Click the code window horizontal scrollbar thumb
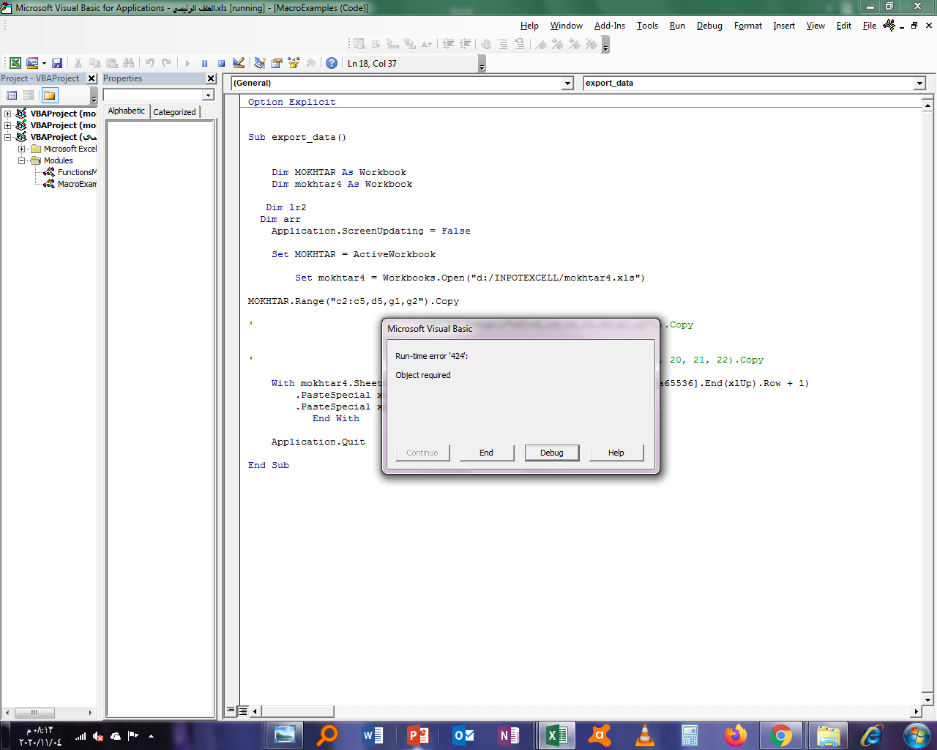 tap(297, 711)
